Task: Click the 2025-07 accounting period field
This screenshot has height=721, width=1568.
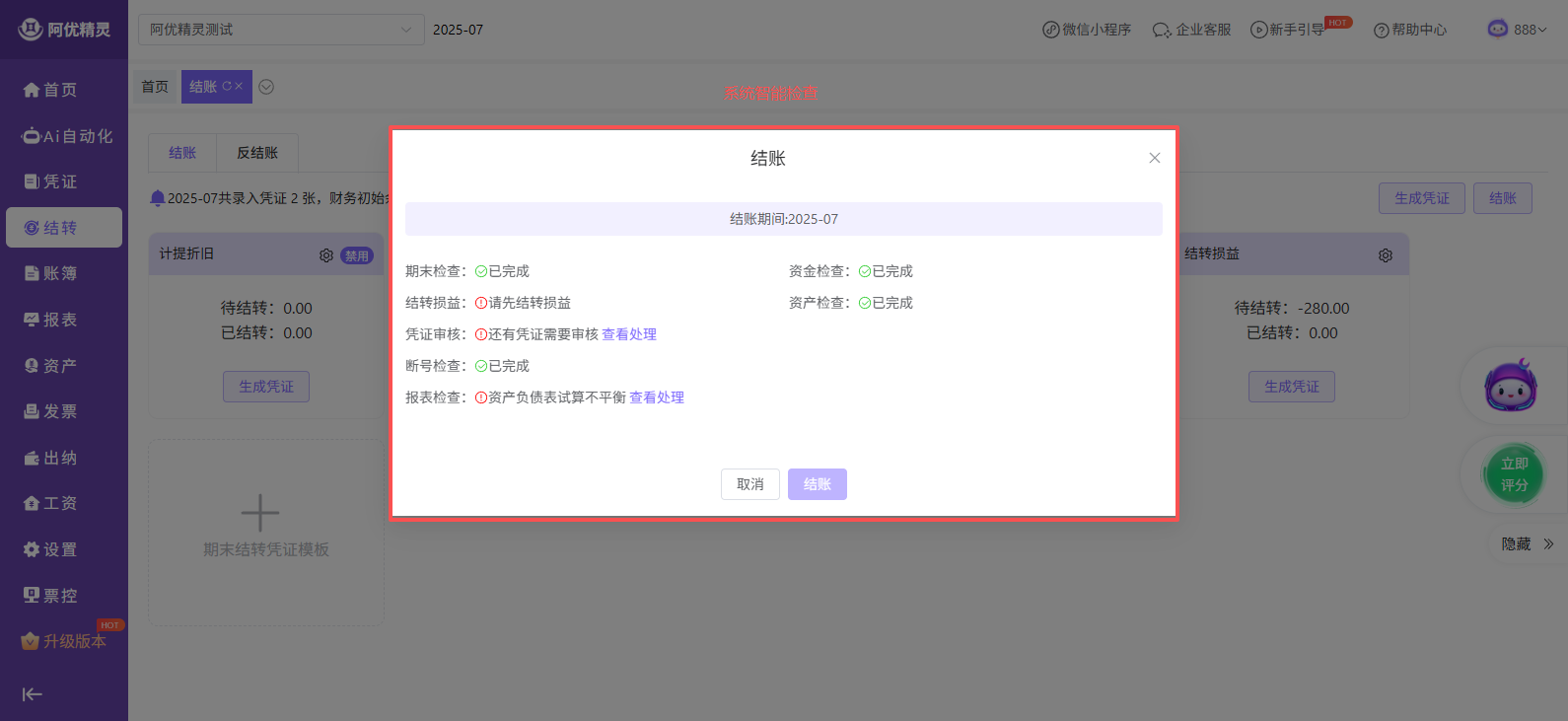Action: tap(459, 30)
